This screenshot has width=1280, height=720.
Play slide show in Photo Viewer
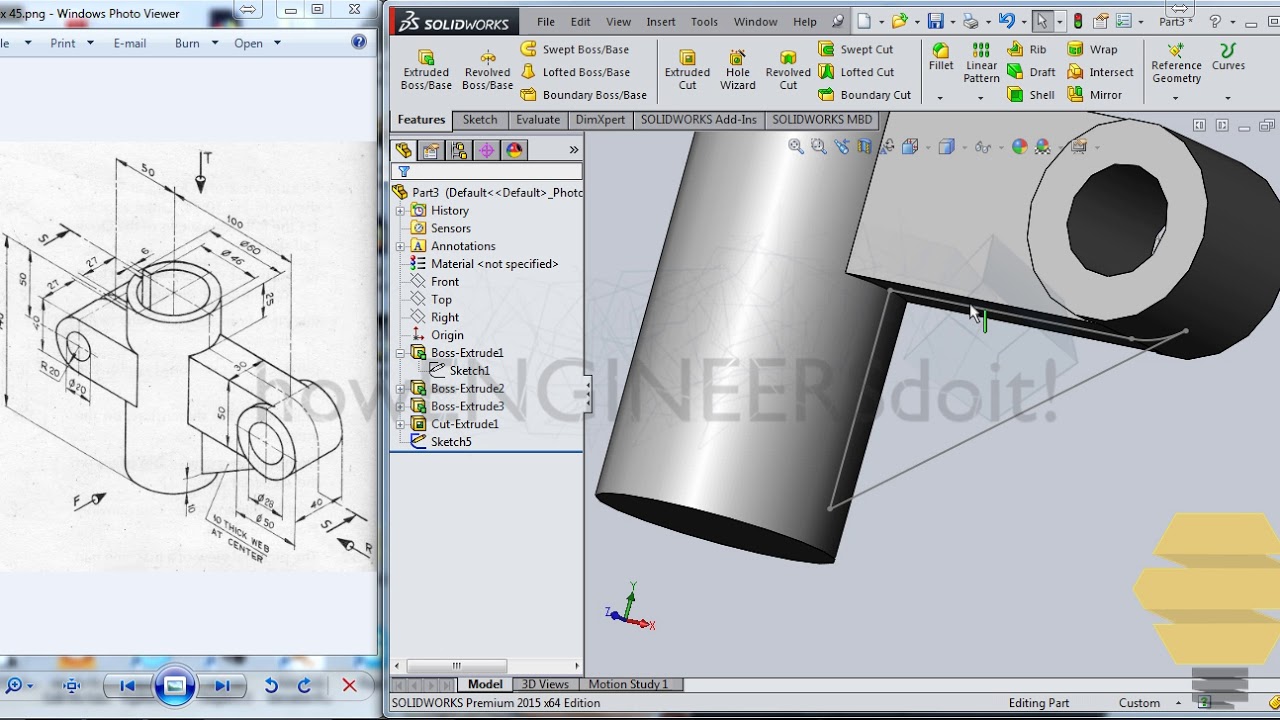[x=174, y=685]
